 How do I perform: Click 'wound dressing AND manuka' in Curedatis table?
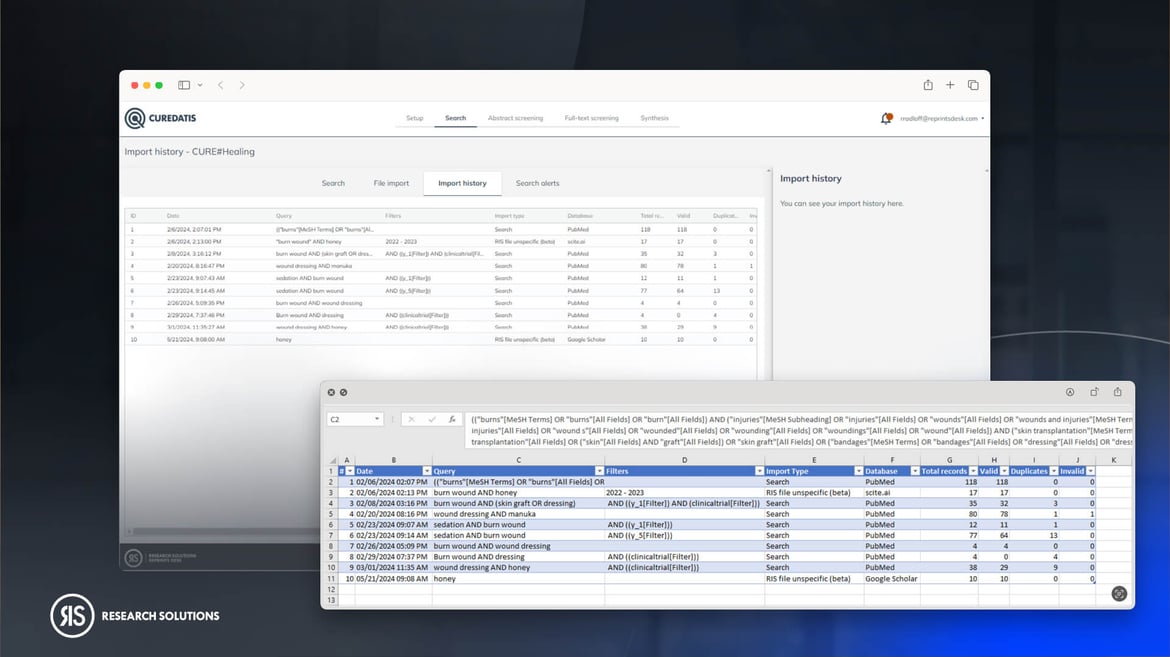coord(313,266)
